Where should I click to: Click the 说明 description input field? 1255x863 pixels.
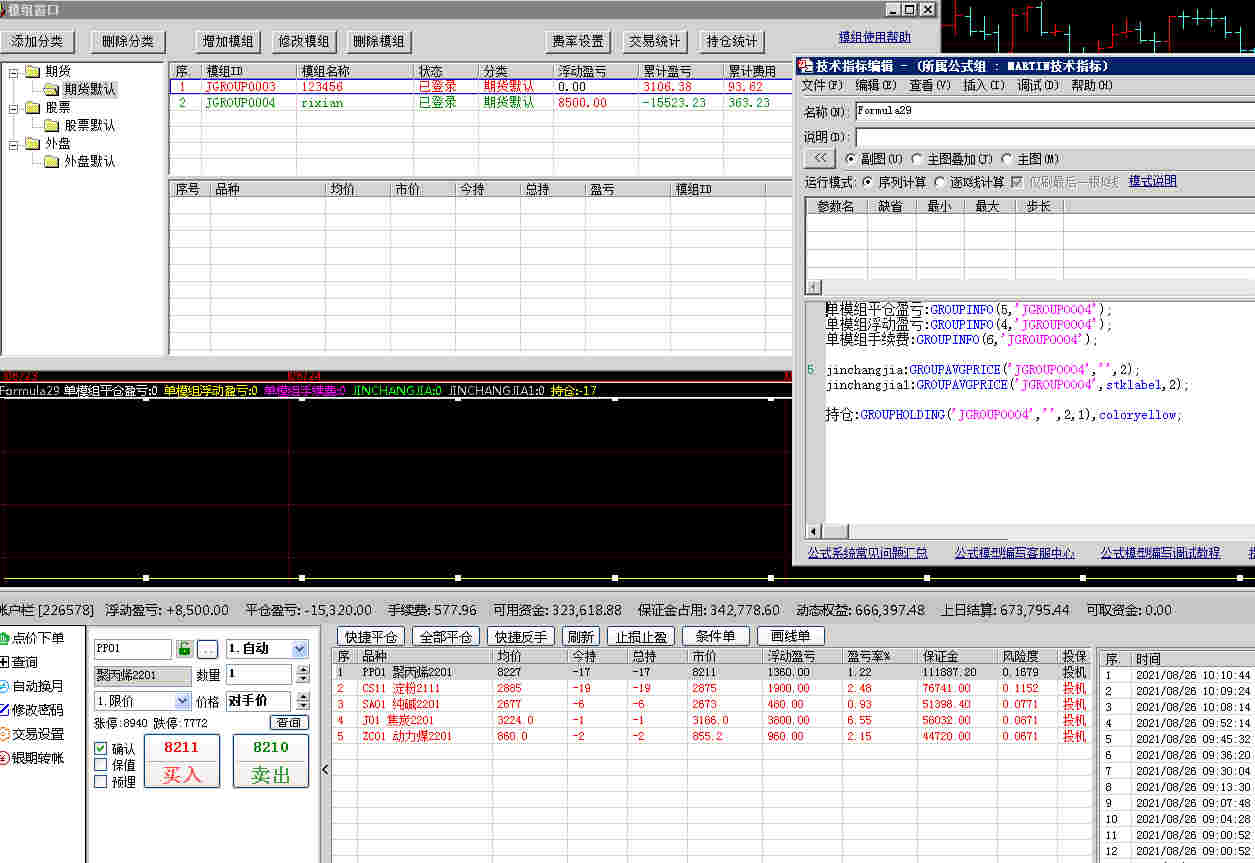(1054, 137)
